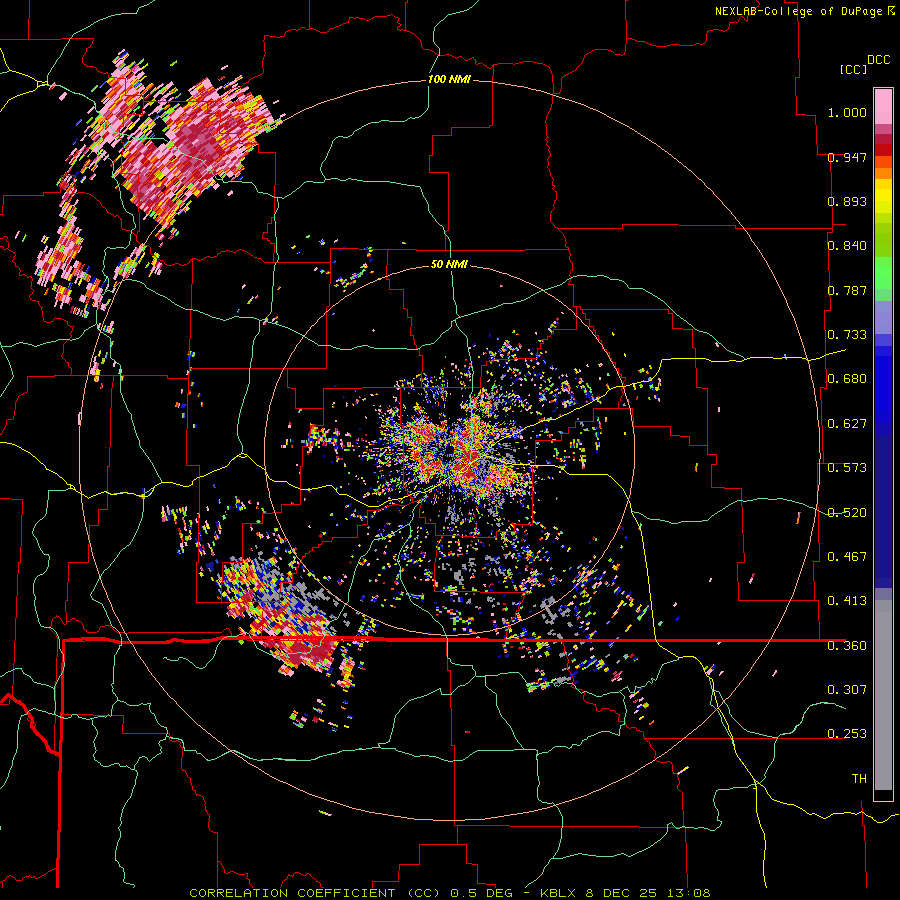
Task: Click the 0.413 scale value
Action: point(847,601)
